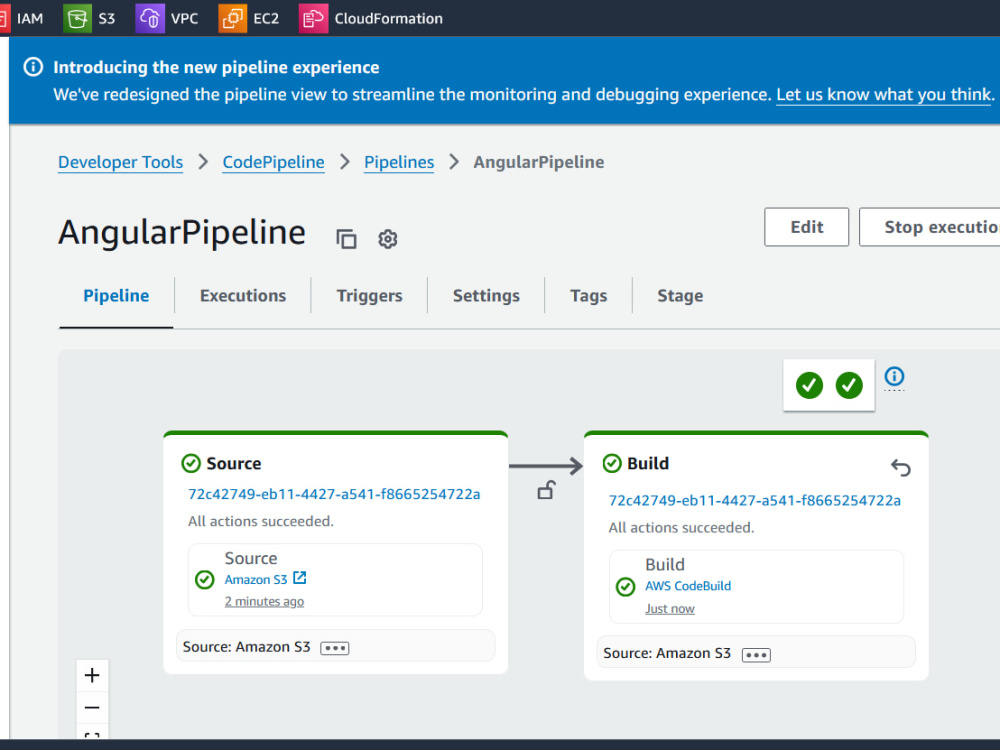Viewport: 1000px width, 750px height.
Task: Open the S3 service shortcut icon
Action: 77,18
